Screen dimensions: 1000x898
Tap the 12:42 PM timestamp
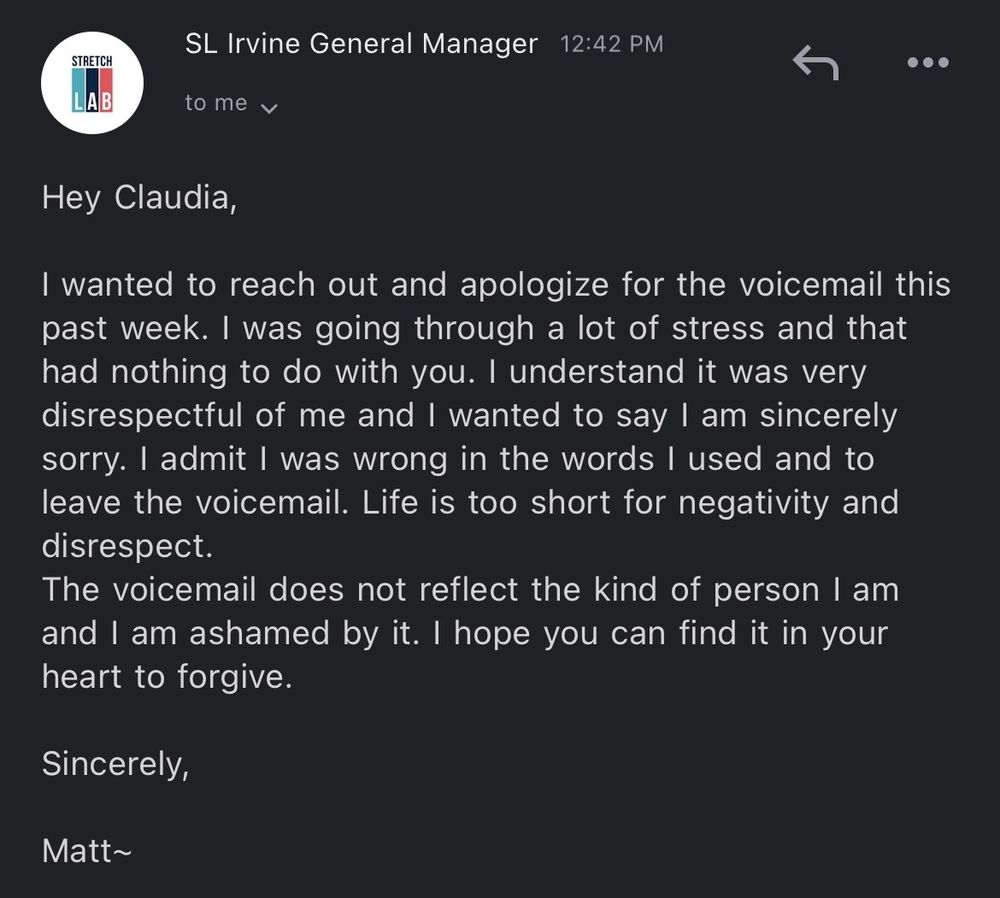coord(612,44)
